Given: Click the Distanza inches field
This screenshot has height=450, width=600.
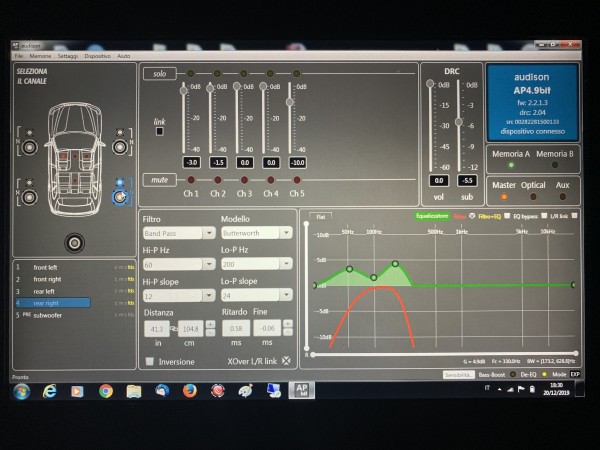Looking at the screenshot, I should point(157,329).
